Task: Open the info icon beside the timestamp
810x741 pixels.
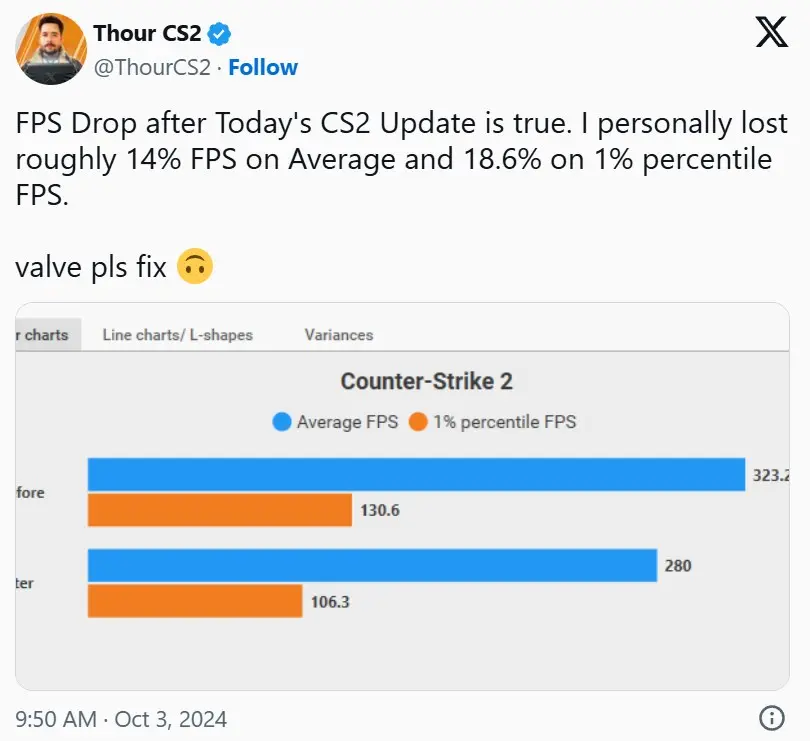Action: (772, 718)
